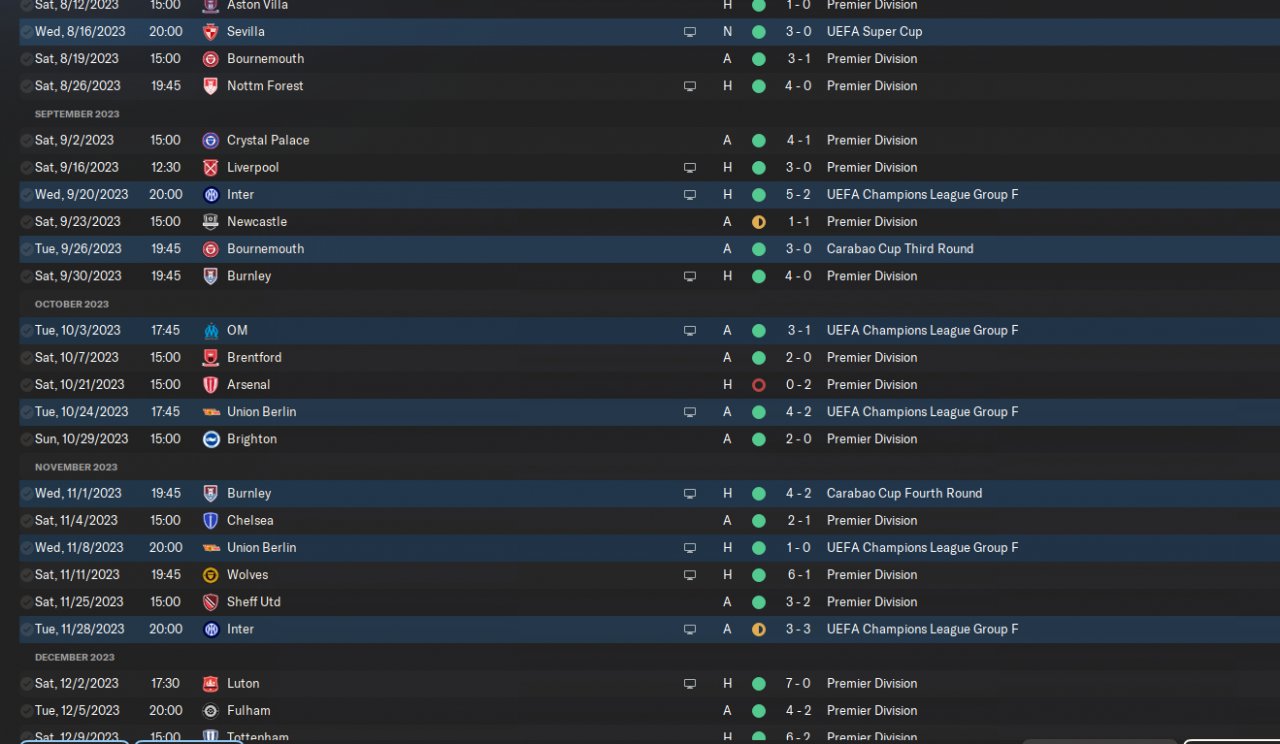Click the Brighton club badge icon
Screen dimensions: 1280x744
tap(210, 439)
